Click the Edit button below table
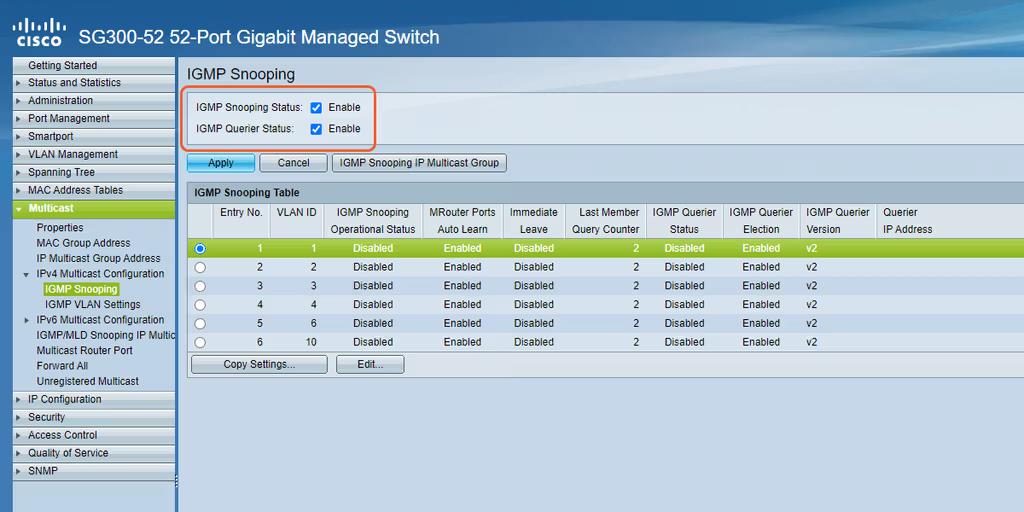Viewport: 1024px width, 512px height. click(370, 364)
